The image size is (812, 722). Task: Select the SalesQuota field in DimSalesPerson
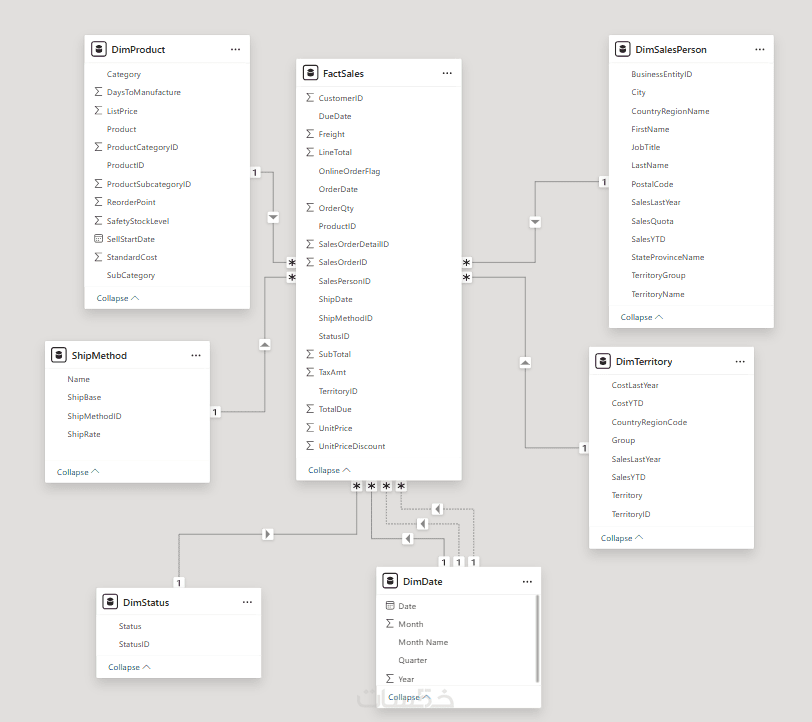point(652,221)
